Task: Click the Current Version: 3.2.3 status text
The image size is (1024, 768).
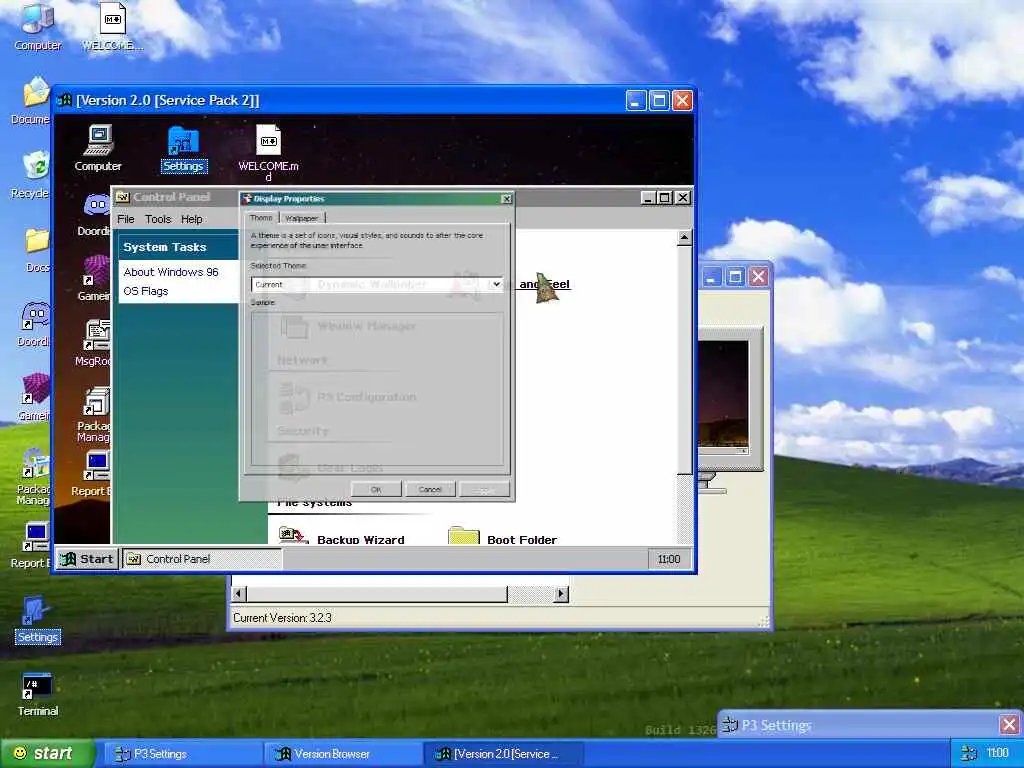Action: (x=282, y=618)
